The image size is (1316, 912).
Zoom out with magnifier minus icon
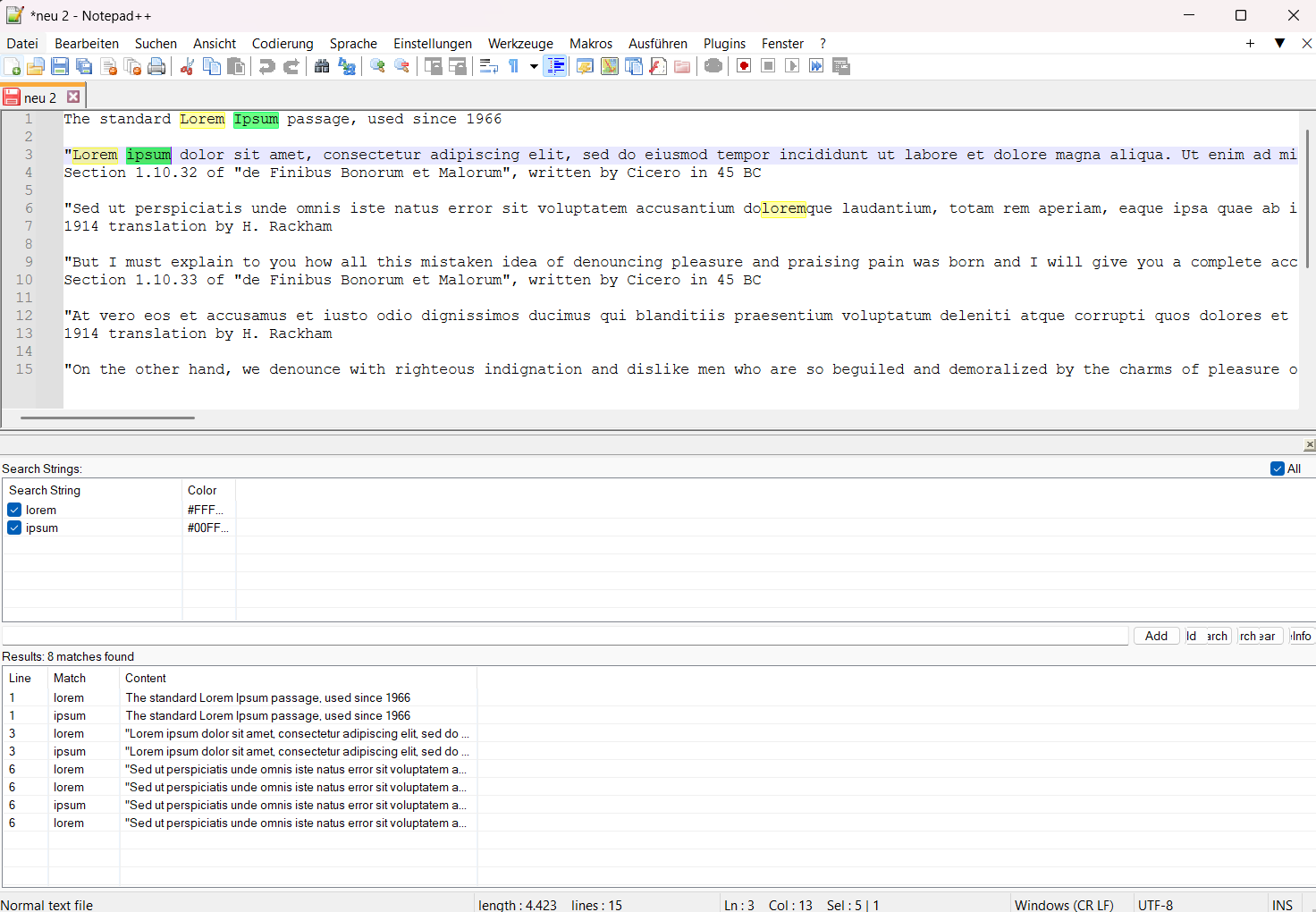pos(401,66)
